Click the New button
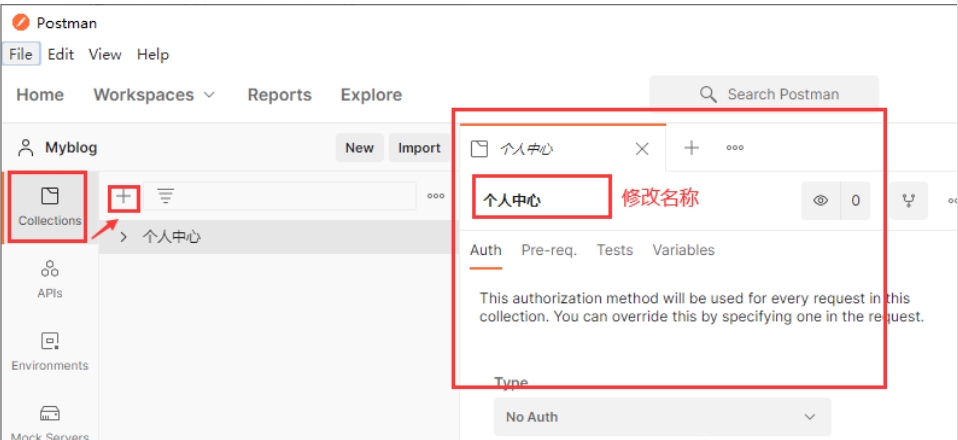Image resolution: width=958 pixels, height=440 pixels. 359,148
